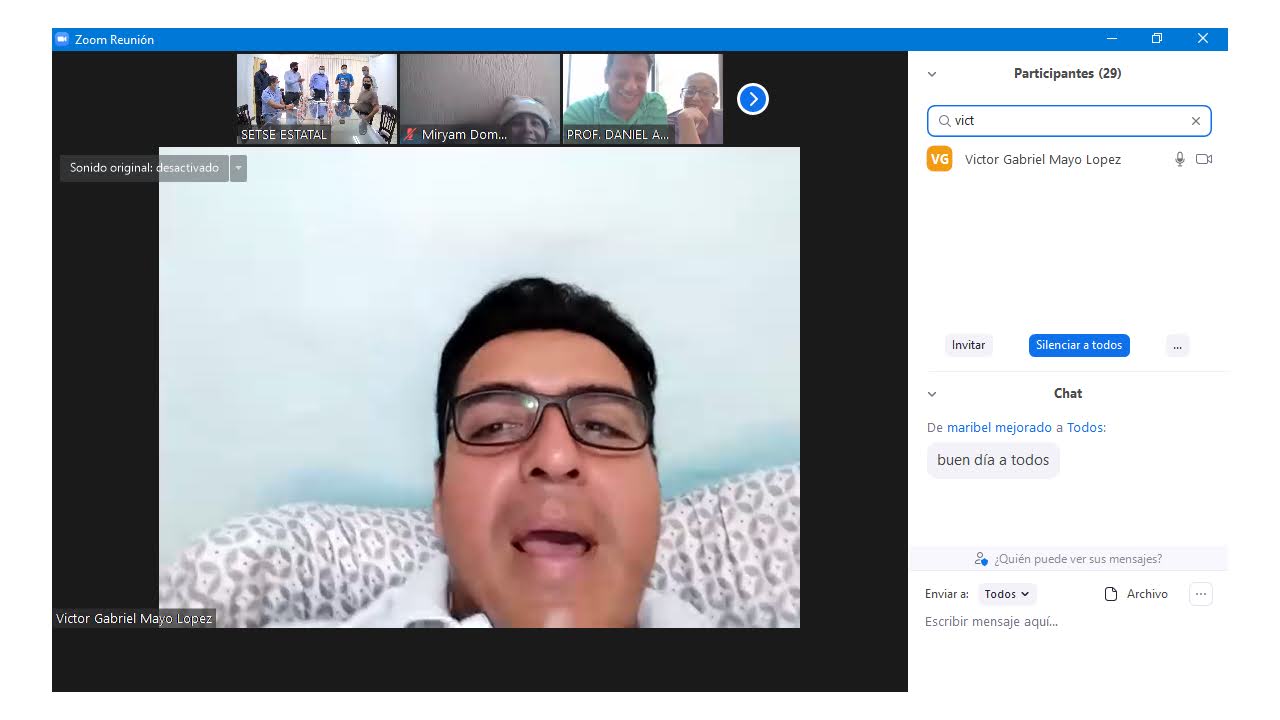Viewport: 1280px width, 720px height.
Task: Click the Participantes (29) panel title
Action: [1067, 73]
